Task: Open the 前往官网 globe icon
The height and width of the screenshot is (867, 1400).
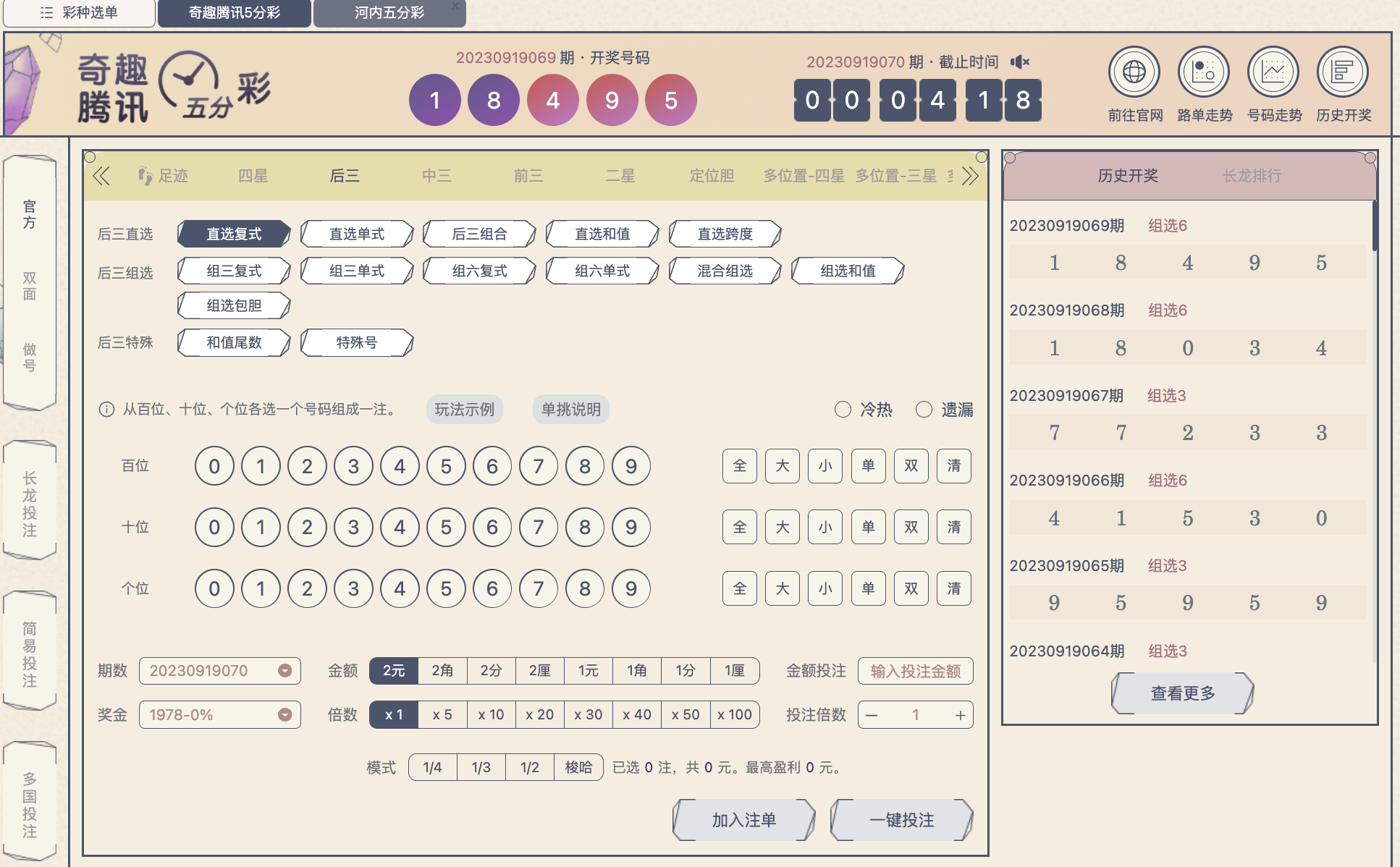Action: click(1134, 72)
